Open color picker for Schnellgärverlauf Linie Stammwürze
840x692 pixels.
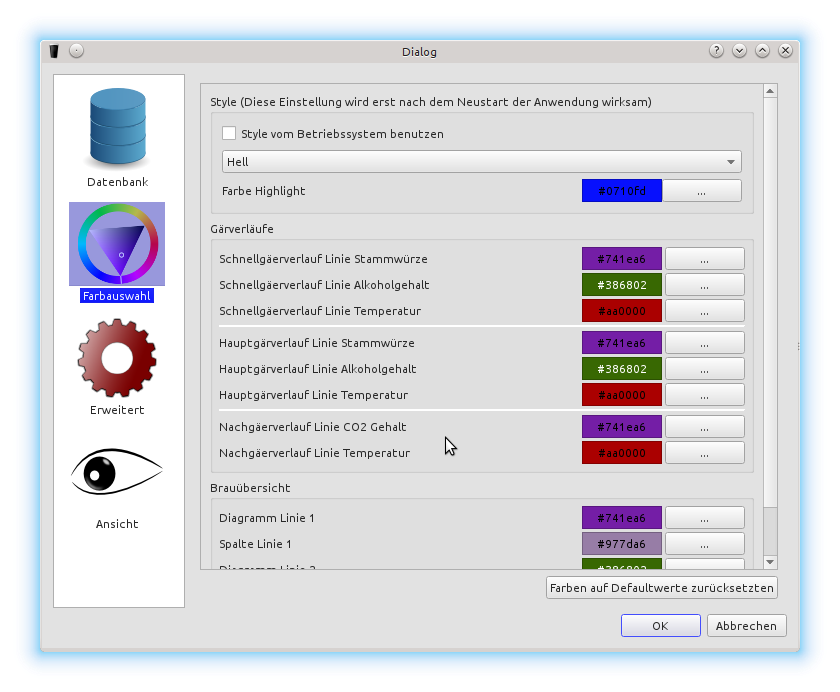704,259
